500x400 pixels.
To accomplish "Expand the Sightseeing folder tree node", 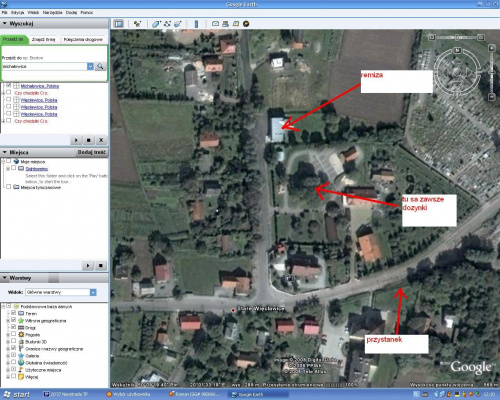I will (8, 169).
